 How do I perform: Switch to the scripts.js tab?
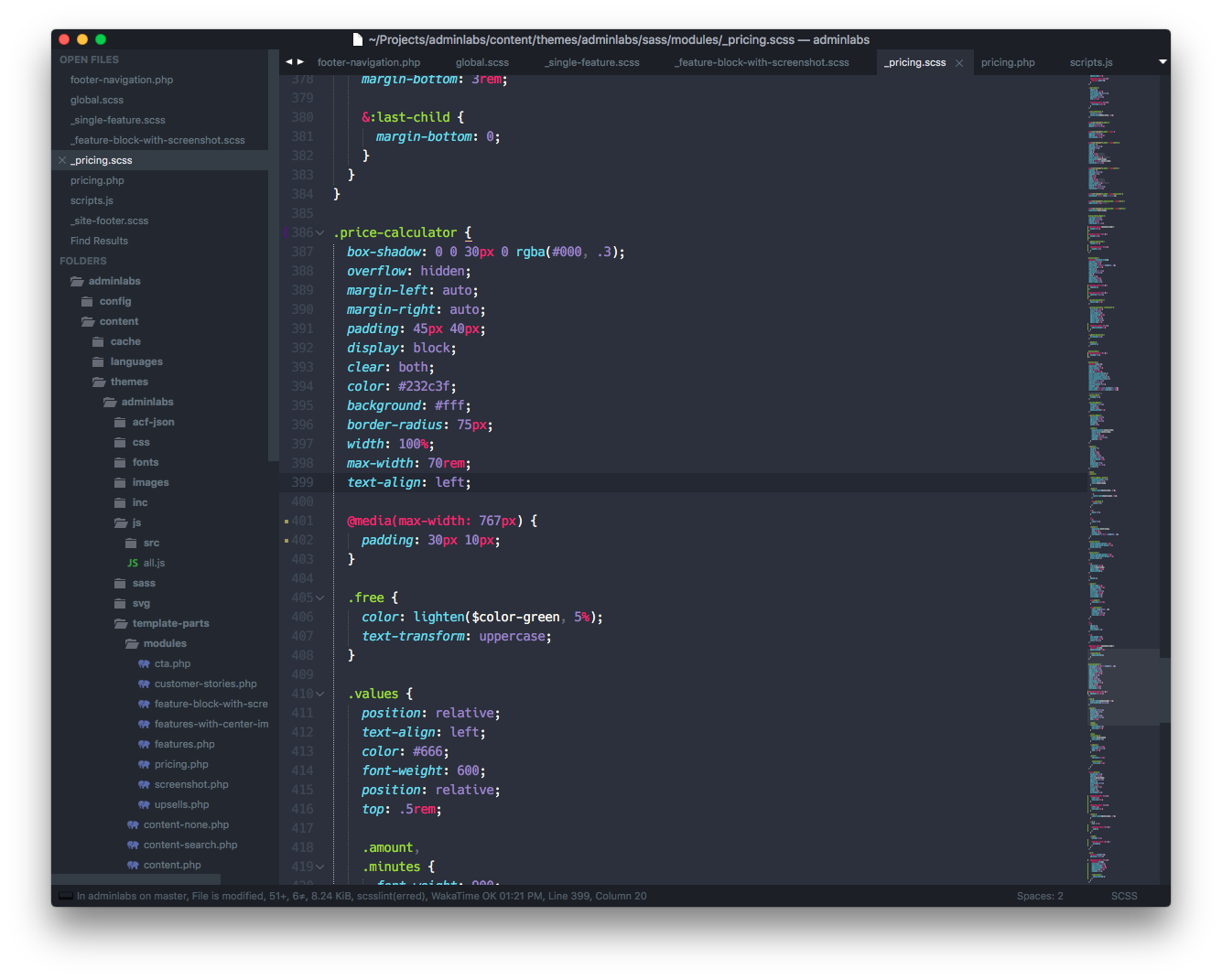pos(1090,62)
